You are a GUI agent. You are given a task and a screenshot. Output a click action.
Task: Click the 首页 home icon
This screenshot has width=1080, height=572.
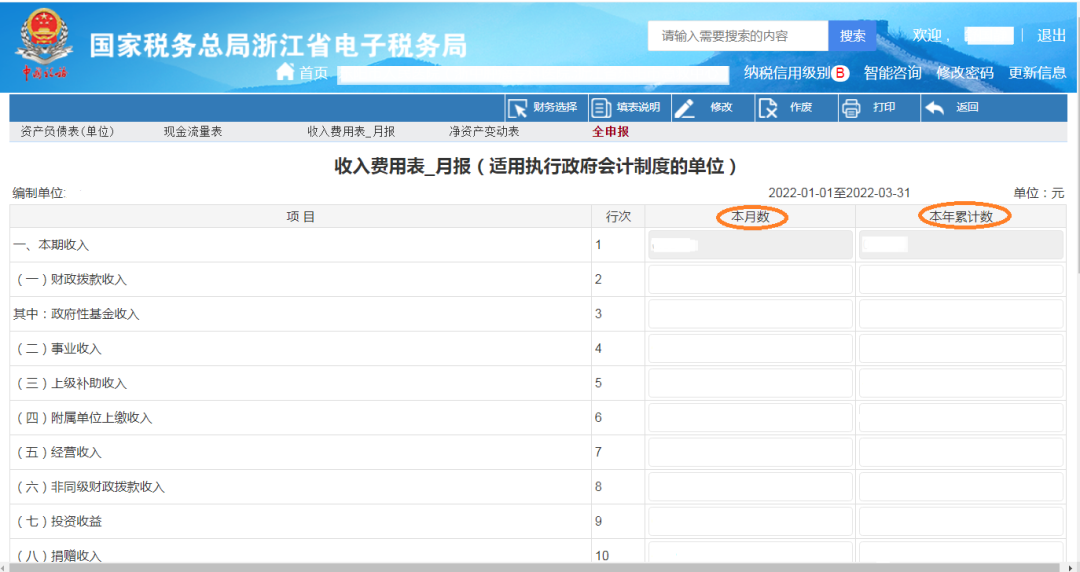(285, 72)
